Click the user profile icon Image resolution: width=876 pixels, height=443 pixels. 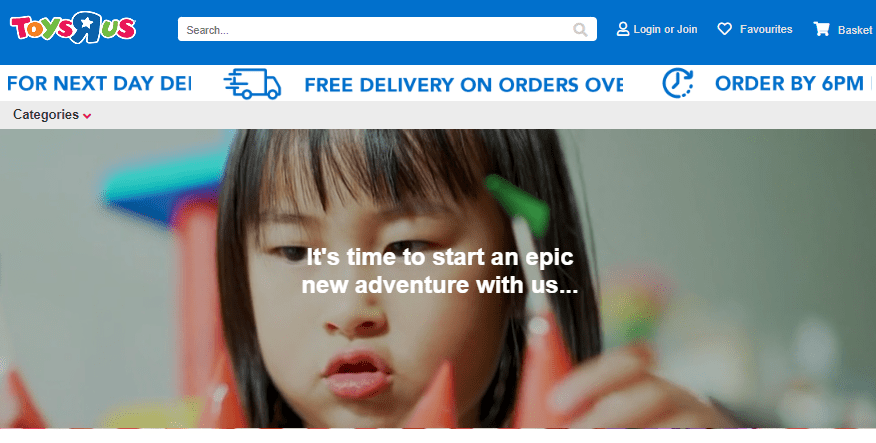[622, 29]
